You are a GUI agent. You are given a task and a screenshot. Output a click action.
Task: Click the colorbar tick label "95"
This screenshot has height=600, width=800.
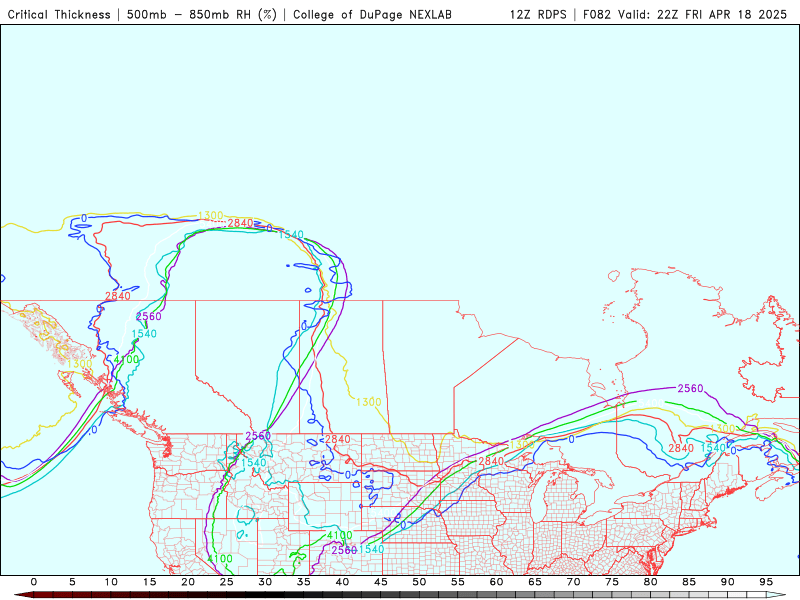tap(766, 582)
